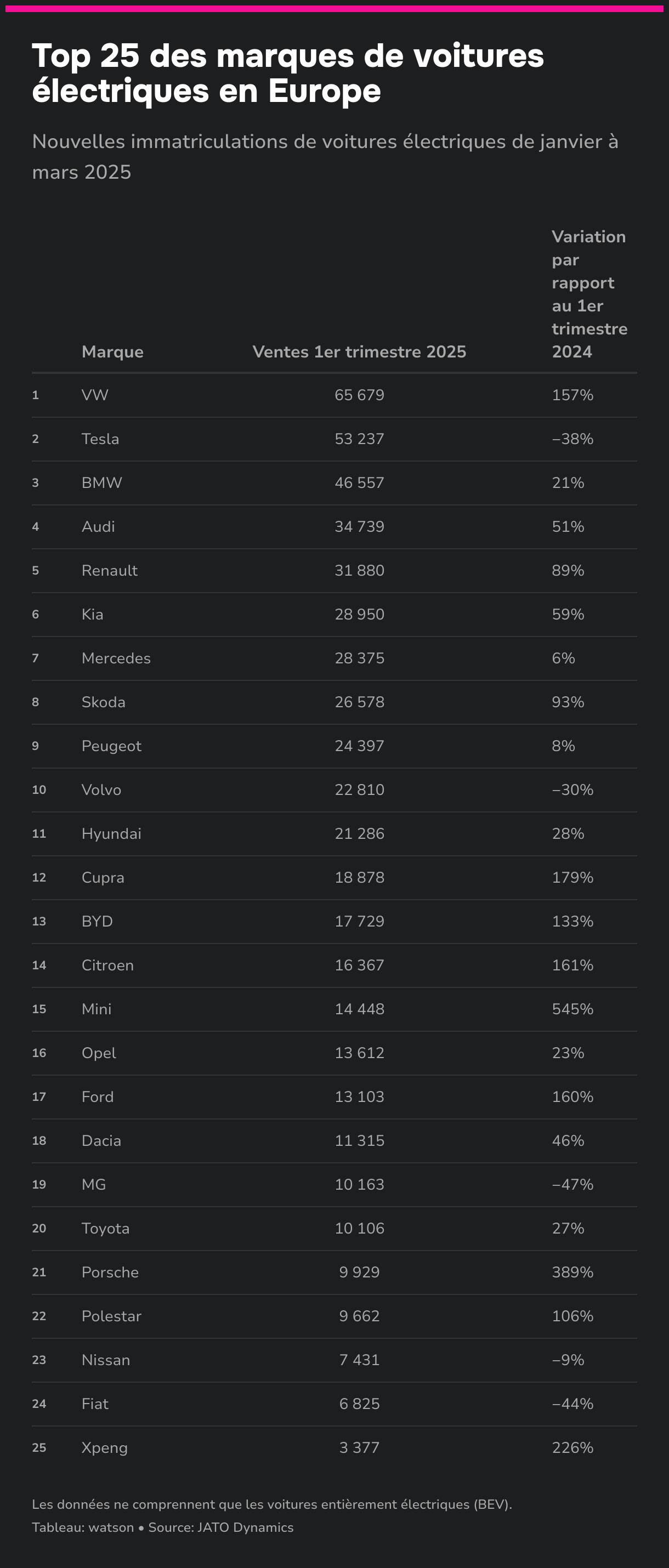Click the Porsche brand name
This screenshot has height=1568, width=669.
pyautogui.click(x=110, y=1271)
